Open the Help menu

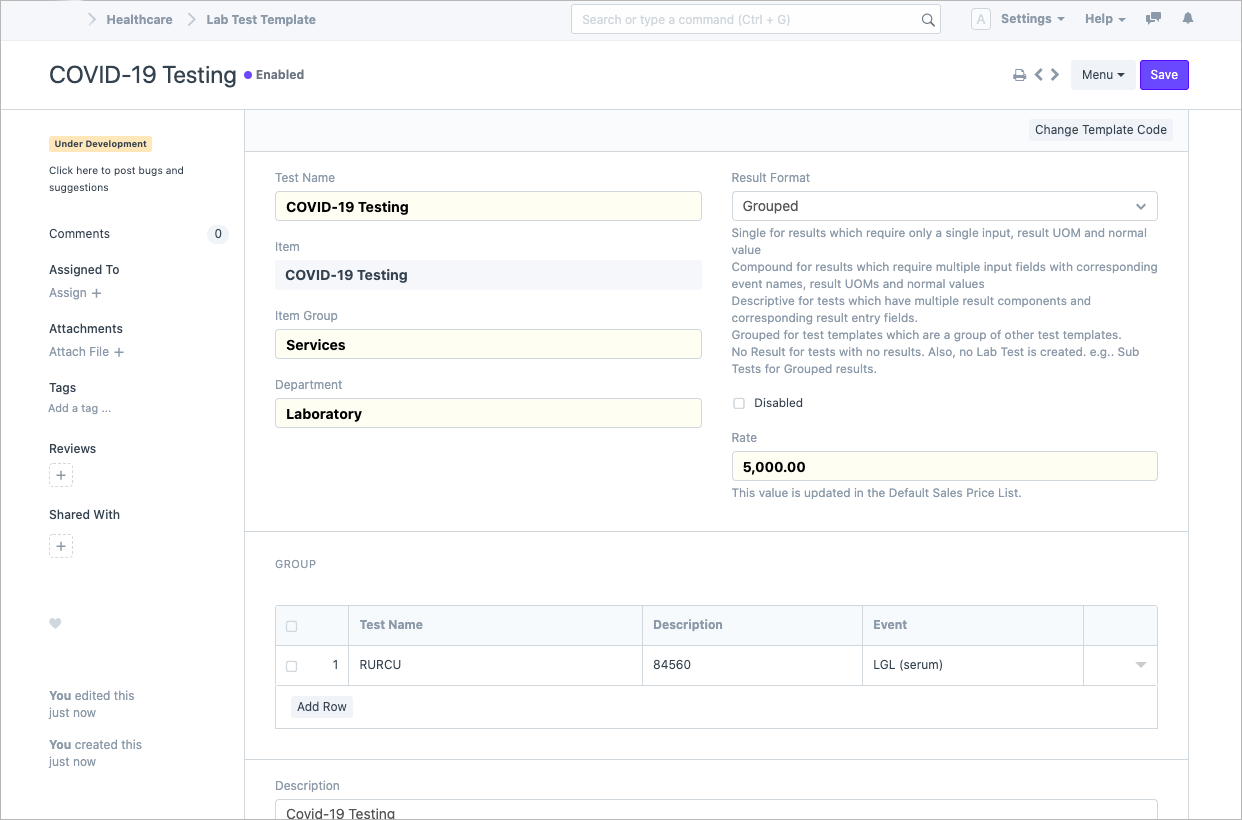[x=1105, y=19]
